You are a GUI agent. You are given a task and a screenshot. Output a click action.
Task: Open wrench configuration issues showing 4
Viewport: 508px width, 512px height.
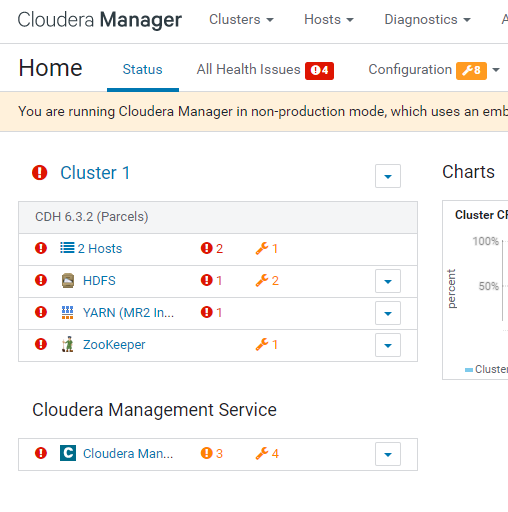tap(267, 453)
